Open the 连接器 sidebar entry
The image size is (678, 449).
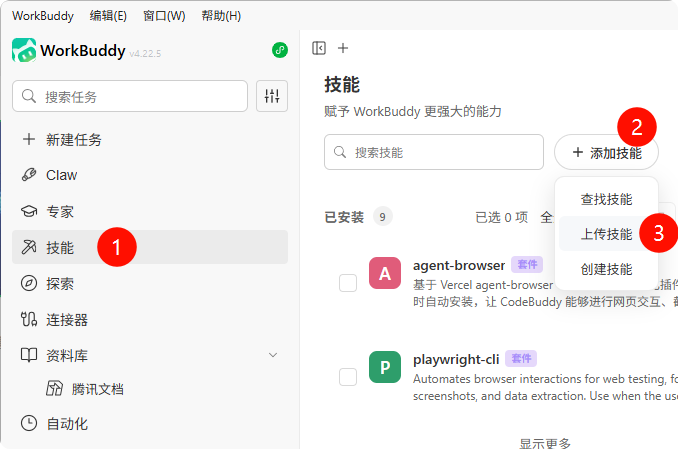[150, 319]
